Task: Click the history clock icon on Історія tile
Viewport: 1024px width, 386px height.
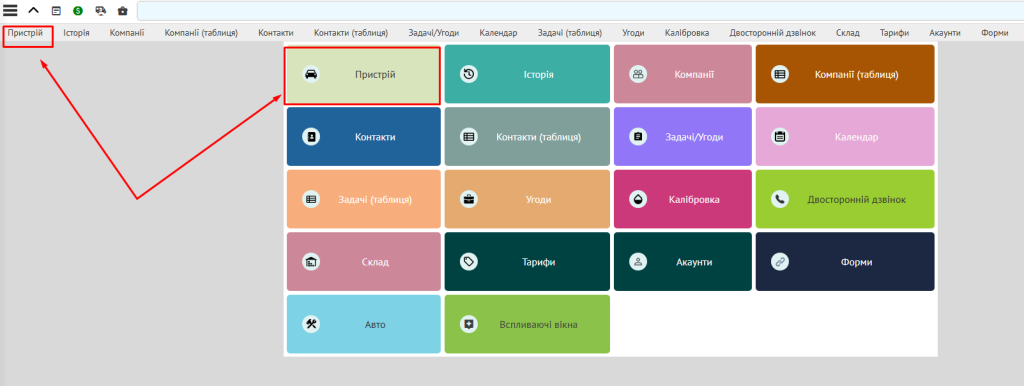Action: (x=469, y=74)
